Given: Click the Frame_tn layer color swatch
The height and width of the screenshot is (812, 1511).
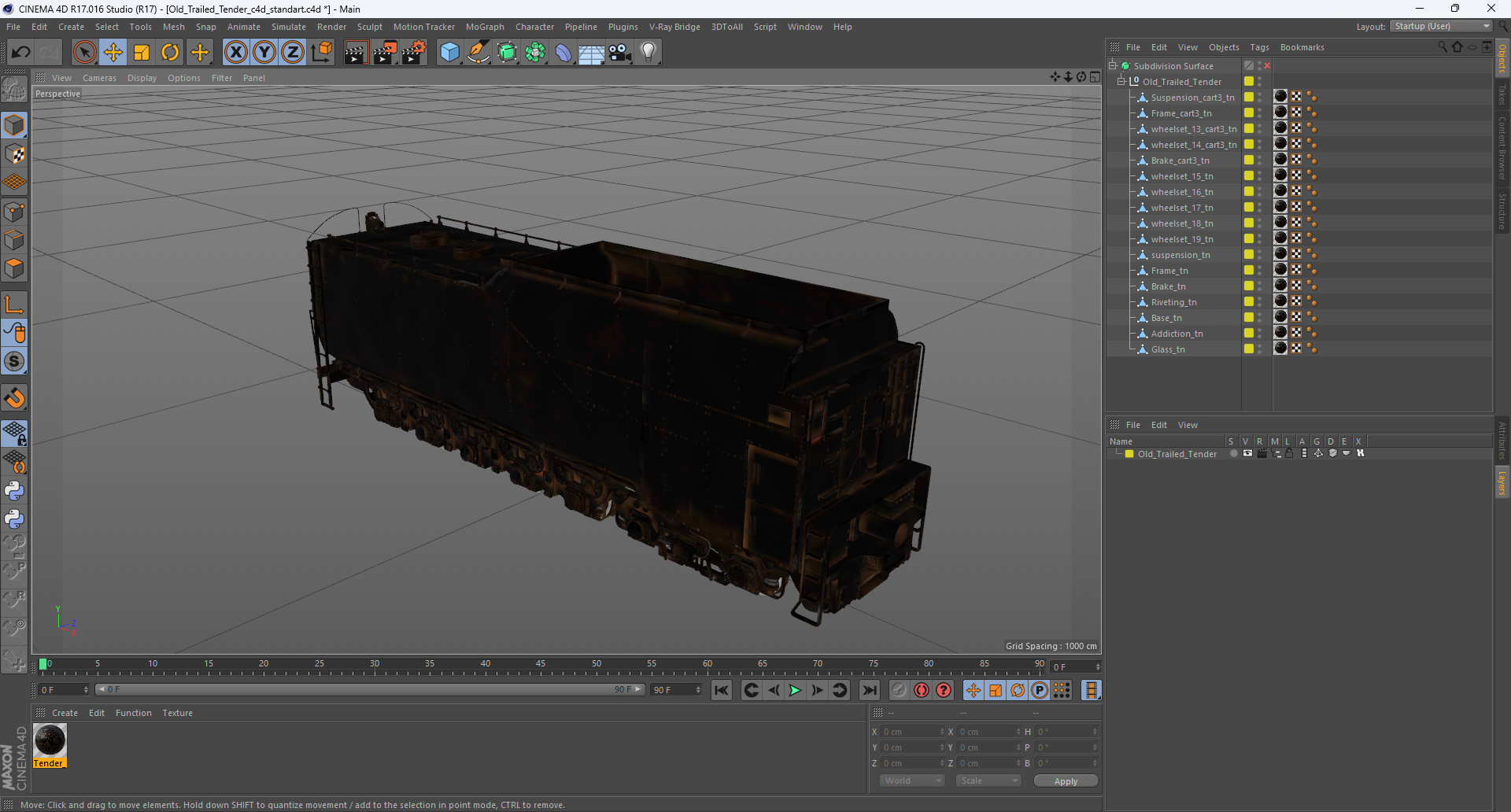Looking at the screenshot, I should pos(1248,270).
